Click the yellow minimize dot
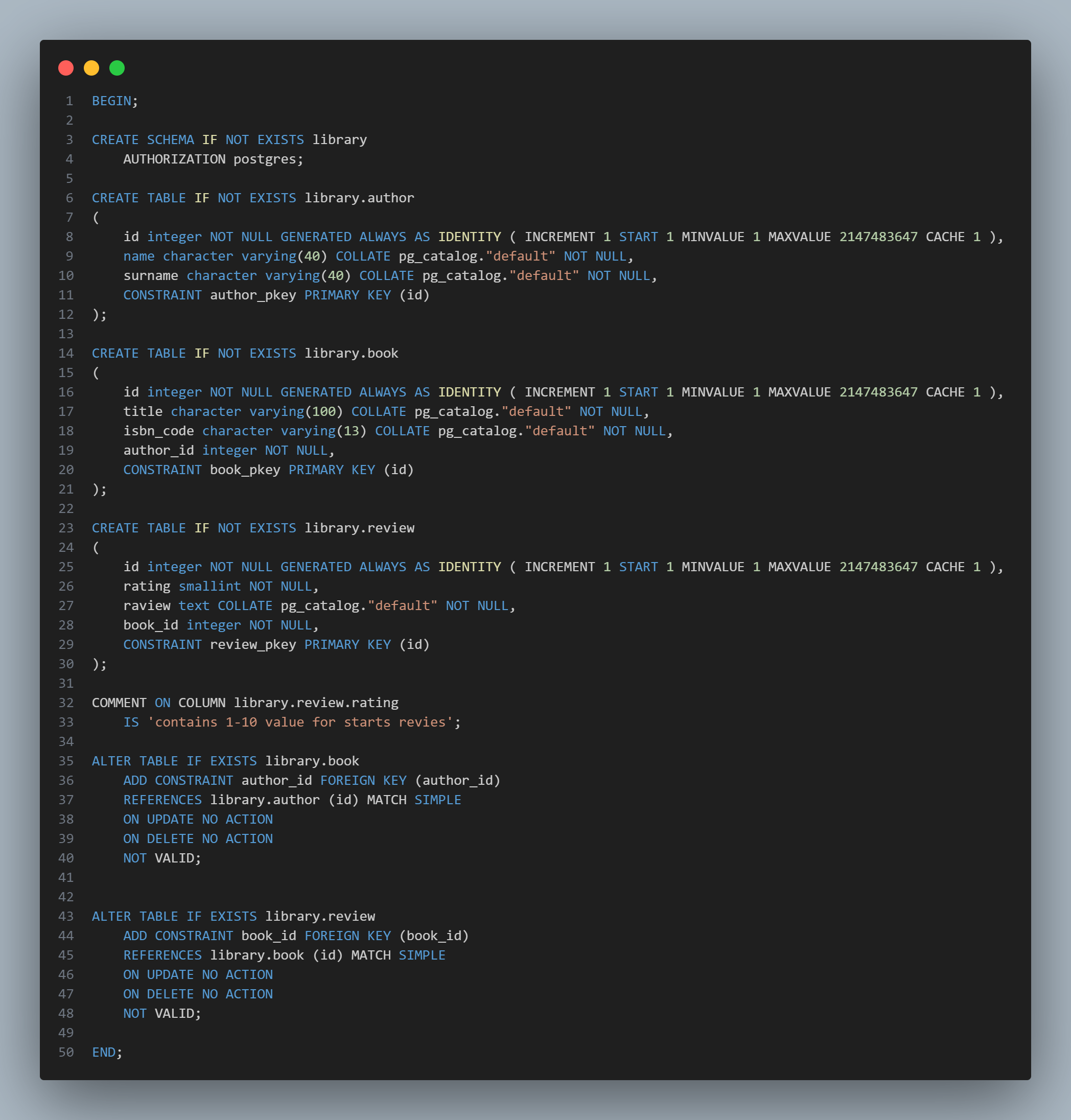 (x=91, y=68)
